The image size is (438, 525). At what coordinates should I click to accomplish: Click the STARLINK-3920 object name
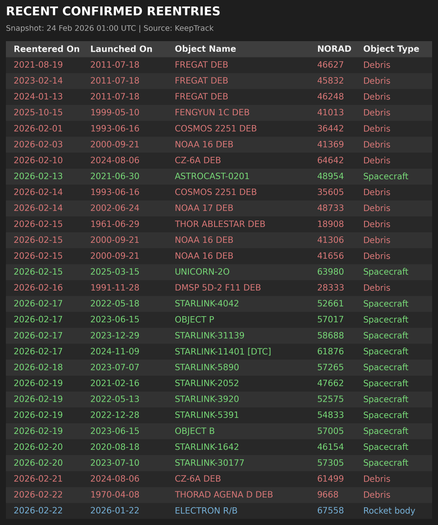[207, 399]
